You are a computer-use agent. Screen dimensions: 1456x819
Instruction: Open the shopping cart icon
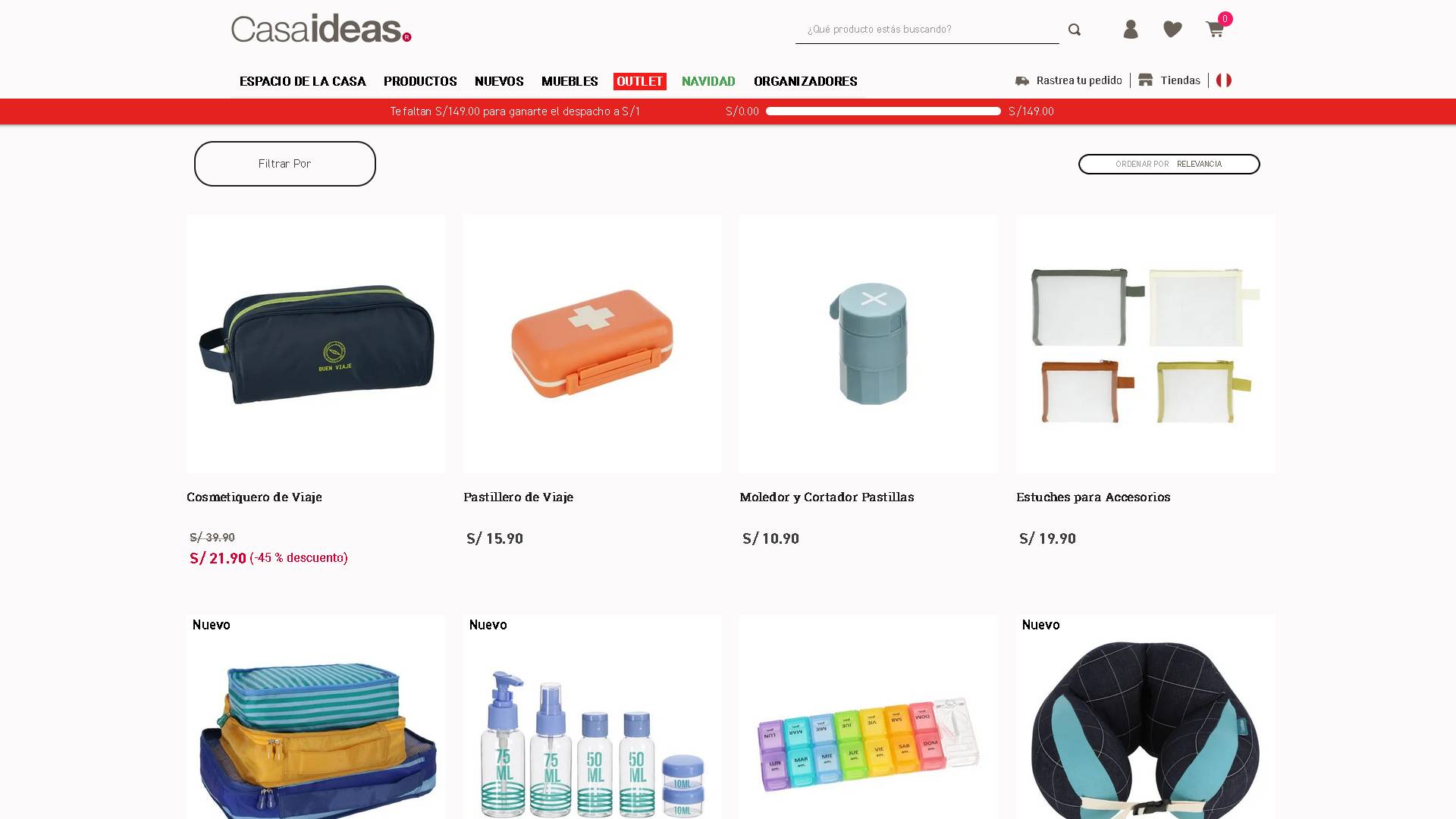1215,30
